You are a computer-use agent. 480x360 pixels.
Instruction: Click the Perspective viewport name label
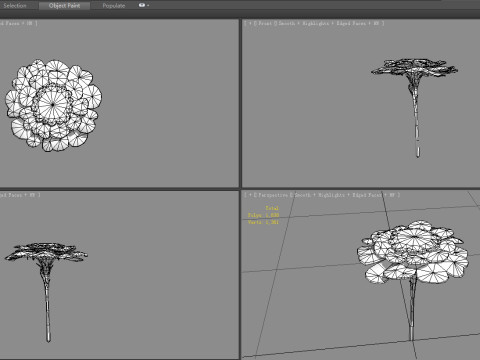click(272, 195)
